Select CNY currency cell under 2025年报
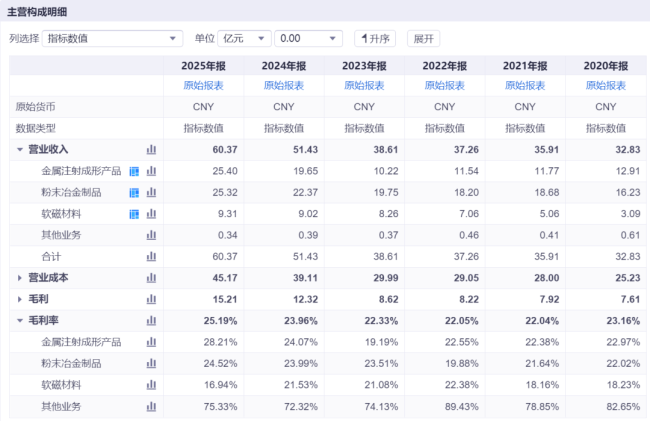This screenshot has width=650, height=421. 204,107
